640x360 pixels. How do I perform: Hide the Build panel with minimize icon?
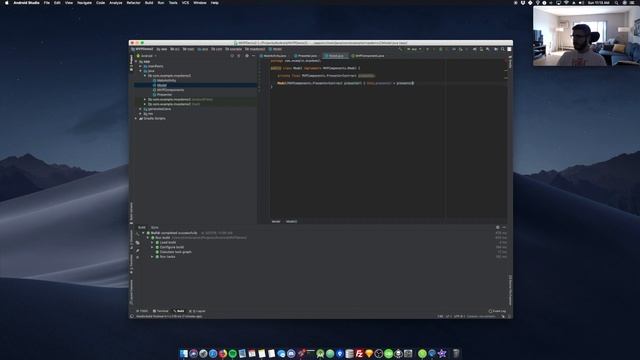click(504, 227)
